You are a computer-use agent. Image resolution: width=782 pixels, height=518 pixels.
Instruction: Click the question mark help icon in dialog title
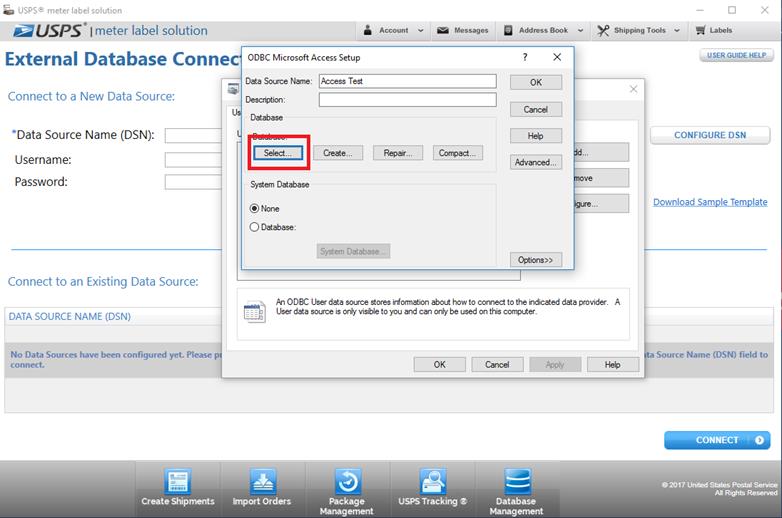[525, 57]
